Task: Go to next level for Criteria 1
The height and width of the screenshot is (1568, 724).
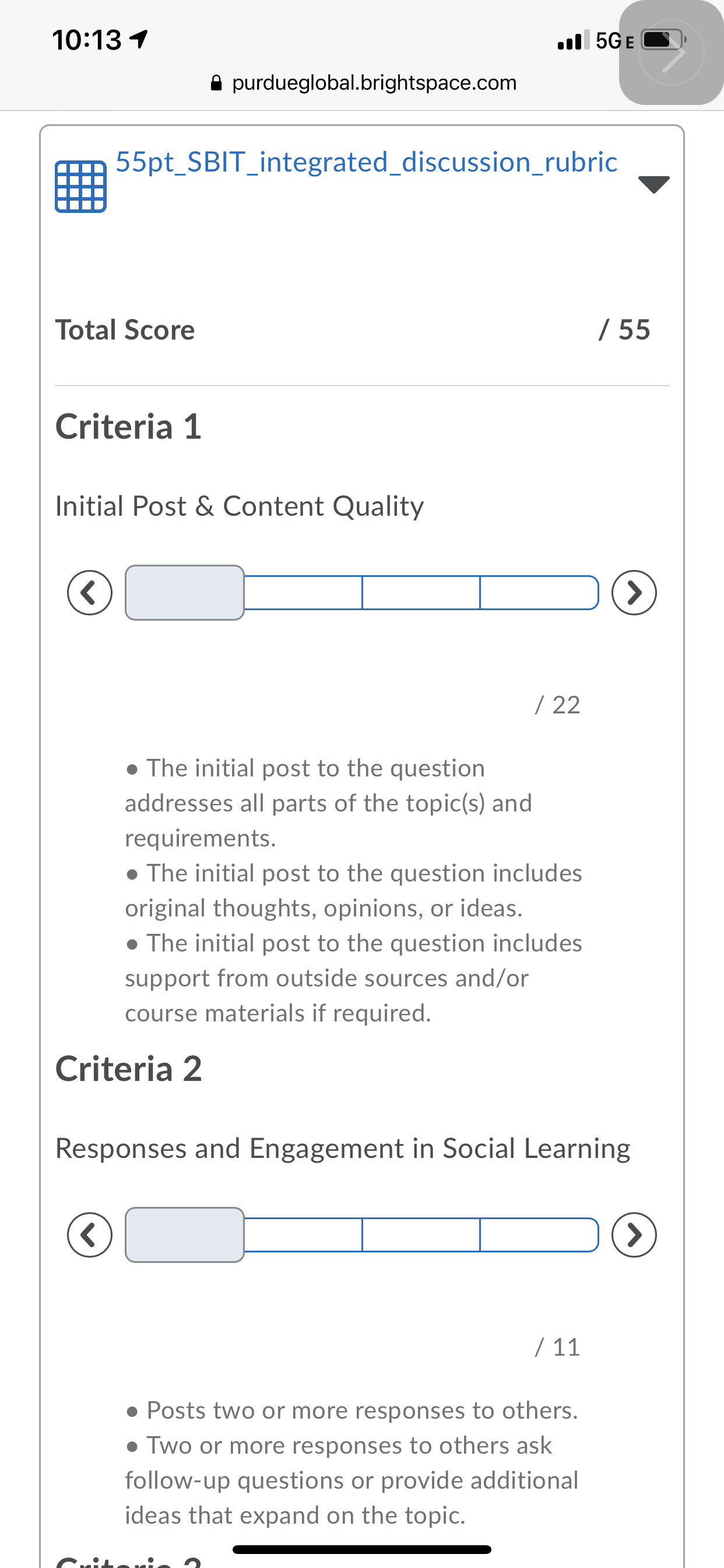Action: 633,592
